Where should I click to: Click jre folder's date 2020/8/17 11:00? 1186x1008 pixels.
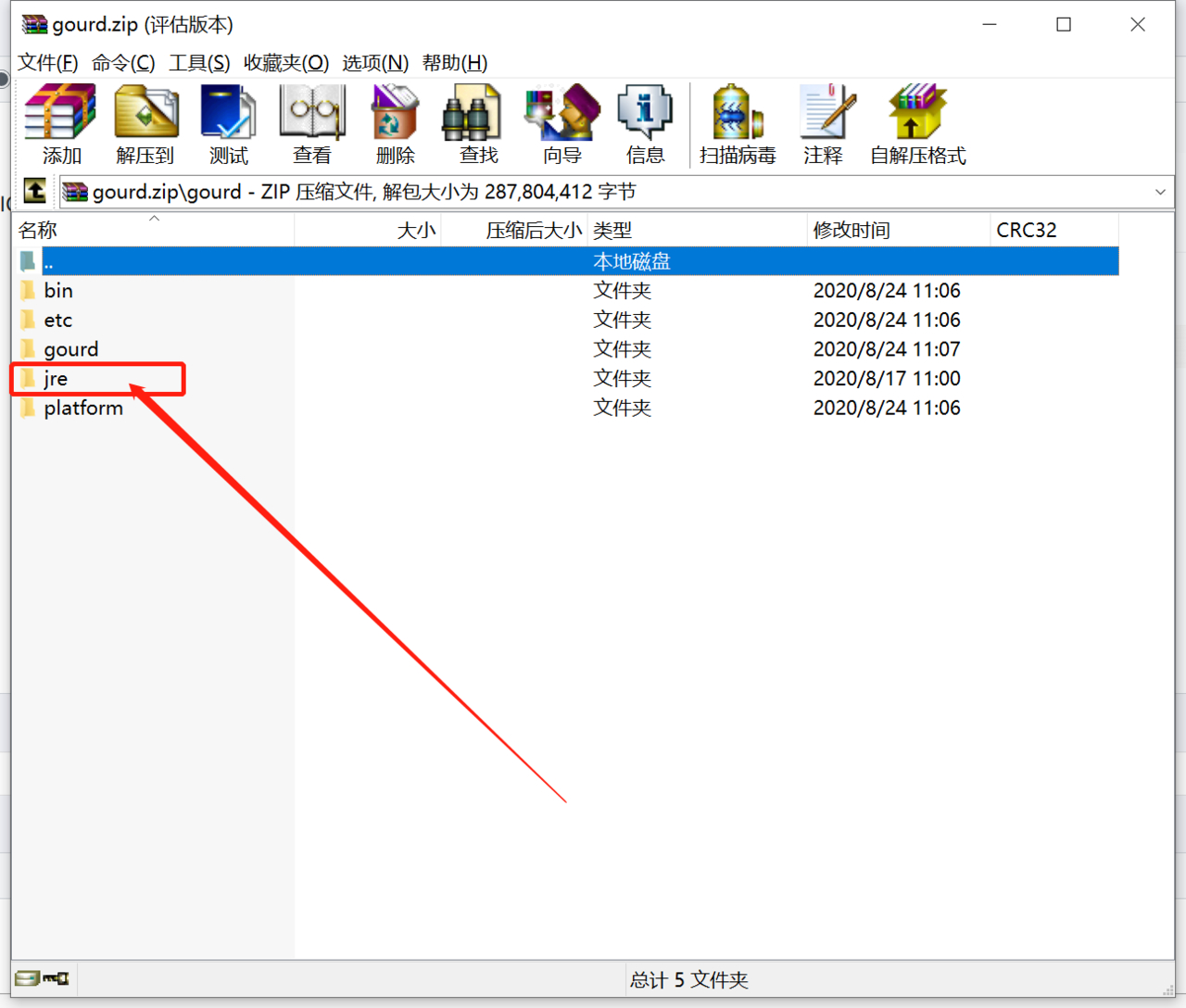(x=887, y=378)
